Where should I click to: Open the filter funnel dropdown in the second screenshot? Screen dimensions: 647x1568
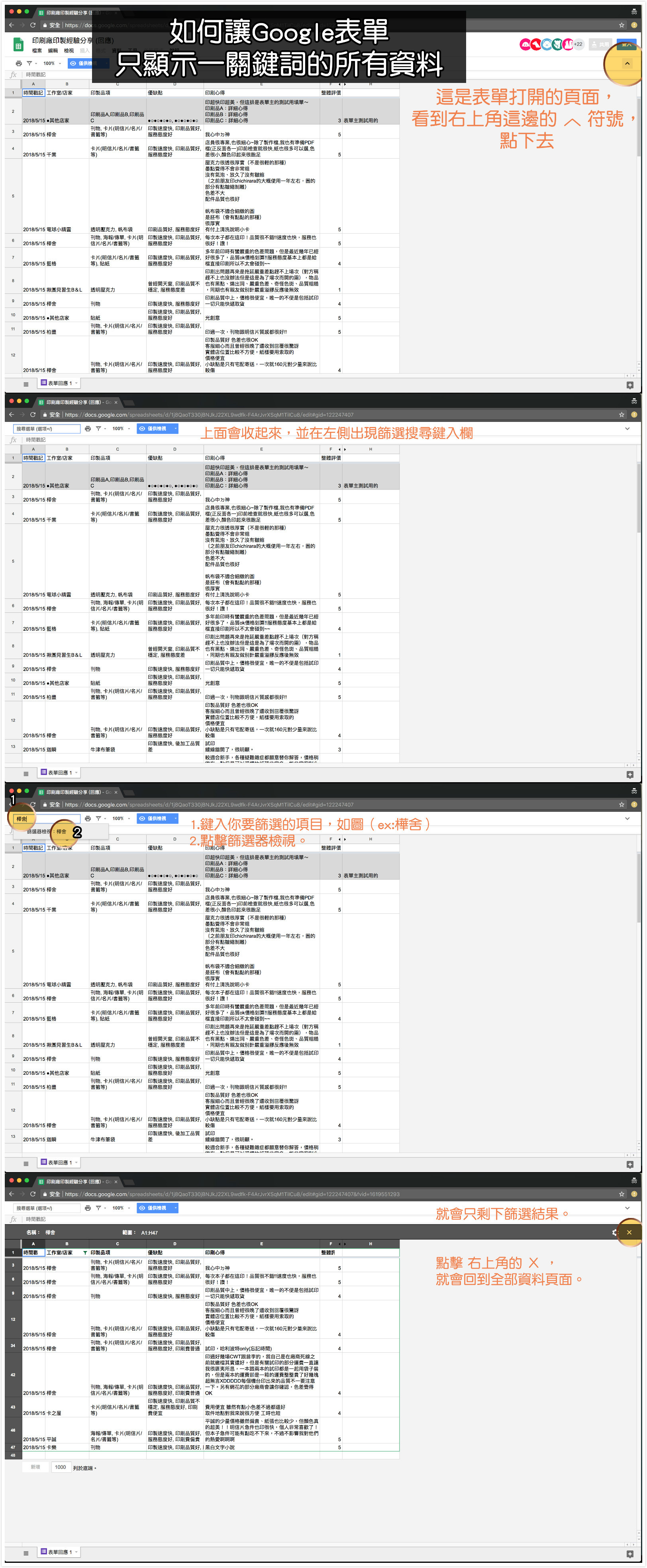pos(100,429)
